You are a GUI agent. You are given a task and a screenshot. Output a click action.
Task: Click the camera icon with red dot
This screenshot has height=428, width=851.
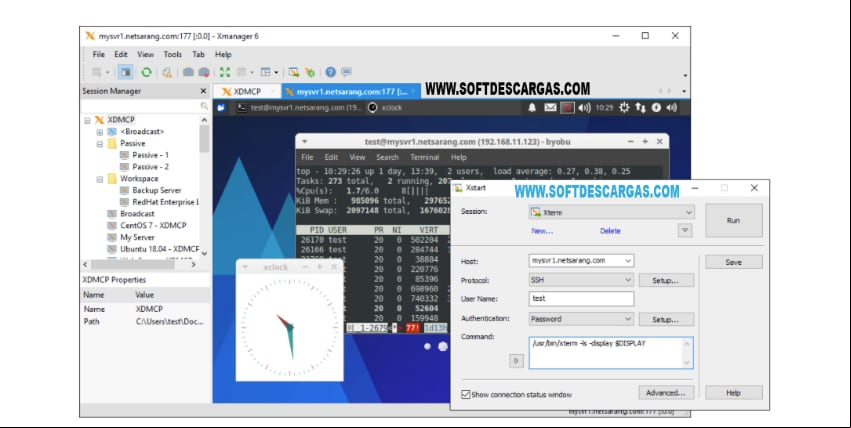click(x=204, y=72)
